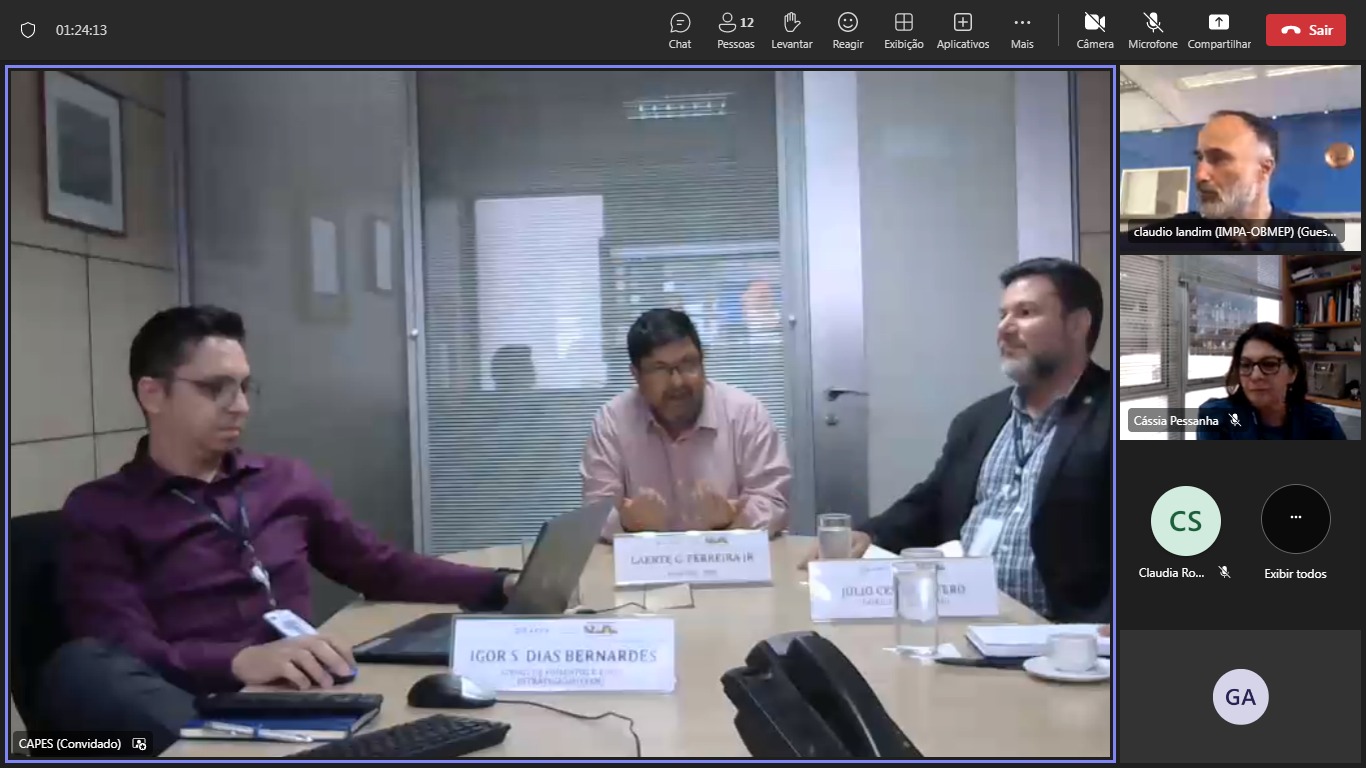Click the shield security icon

point(28,30)
